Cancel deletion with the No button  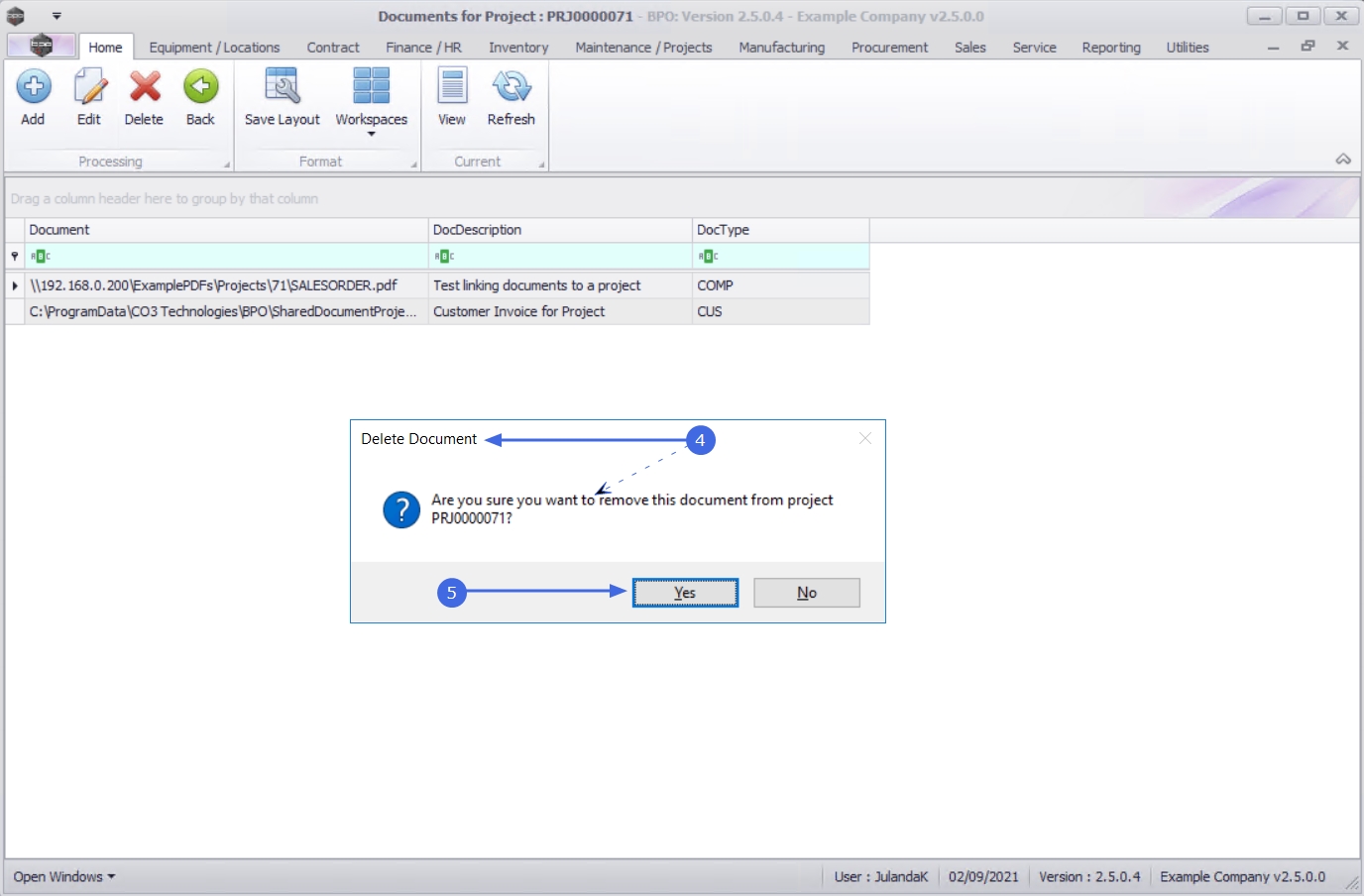807,593
